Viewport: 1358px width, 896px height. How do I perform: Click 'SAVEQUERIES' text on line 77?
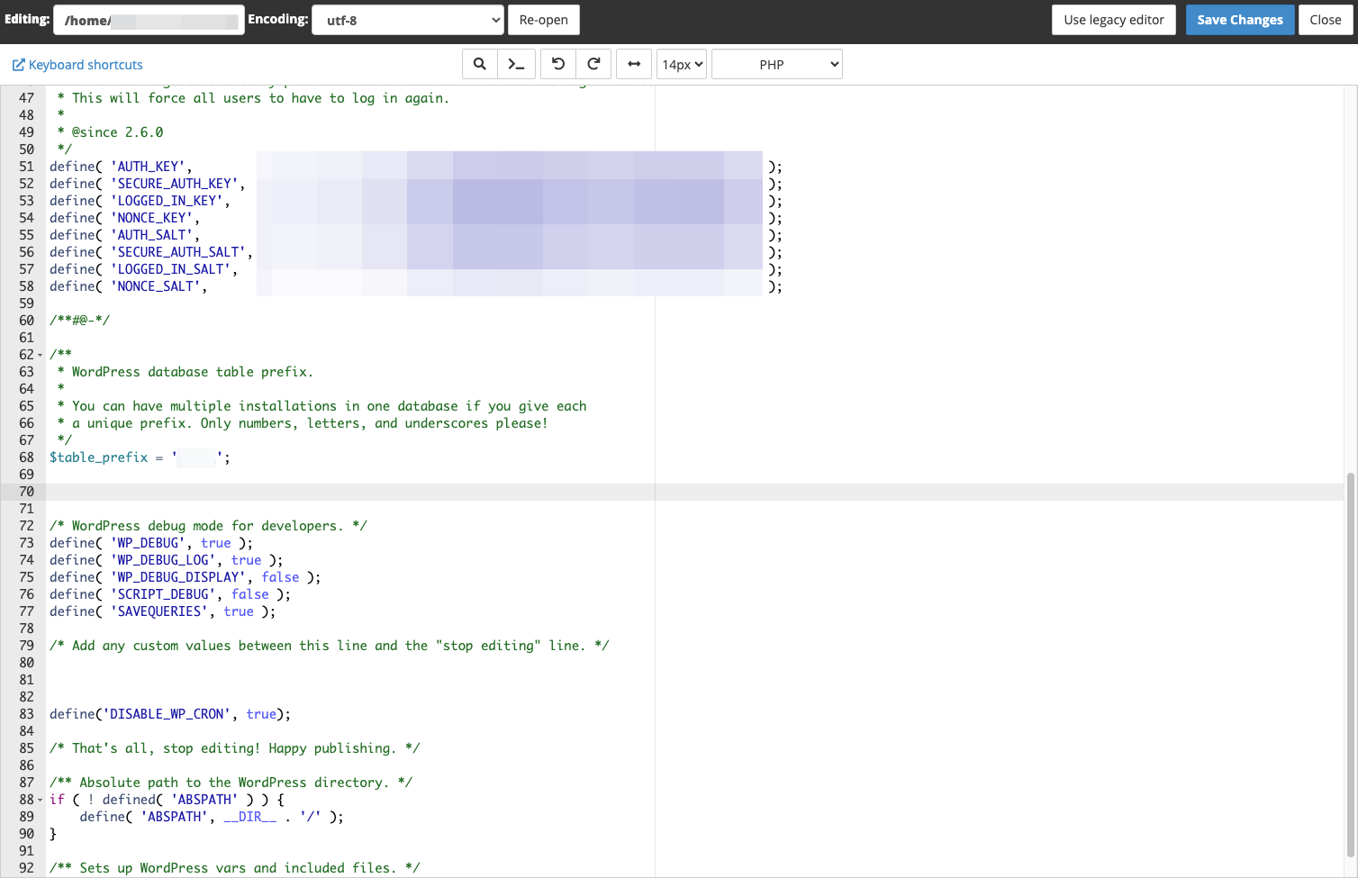pos(159,611)
